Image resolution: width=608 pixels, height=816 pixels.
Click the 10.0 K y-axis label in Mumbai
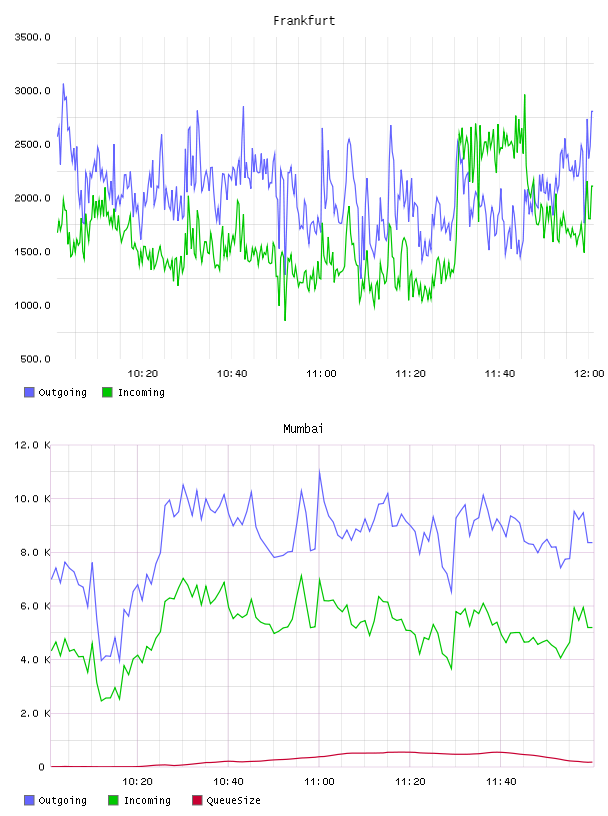click(x=32, y=499)
